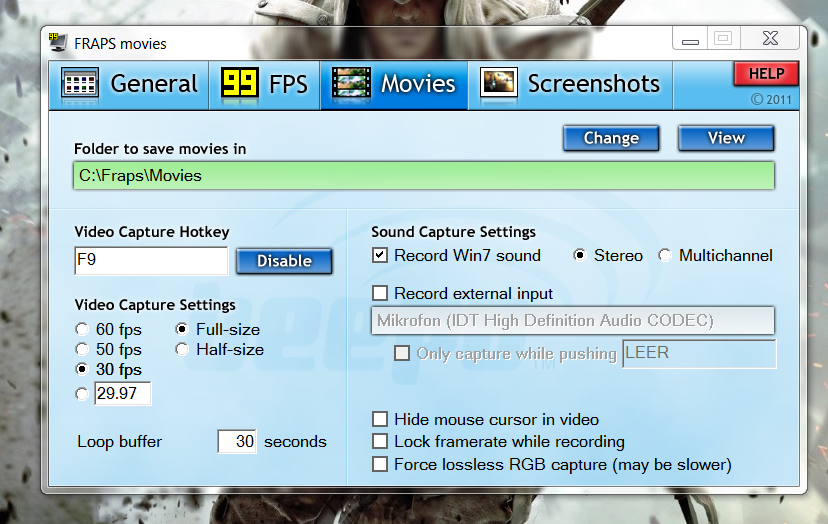Click the C:\Fraps\Movies folder path field

pos(424,175)
